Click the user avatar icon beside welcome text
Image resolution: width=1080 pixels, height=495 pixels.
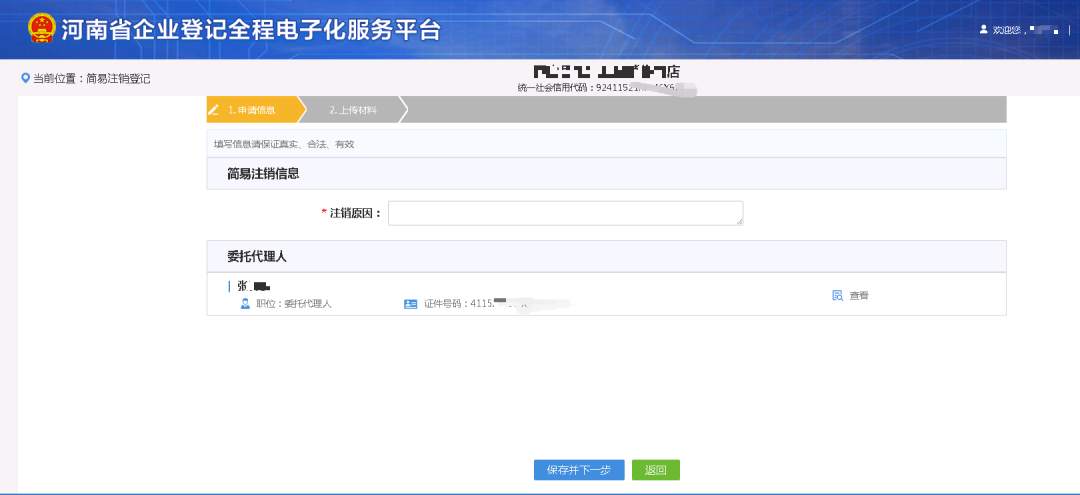coord(983,30)
